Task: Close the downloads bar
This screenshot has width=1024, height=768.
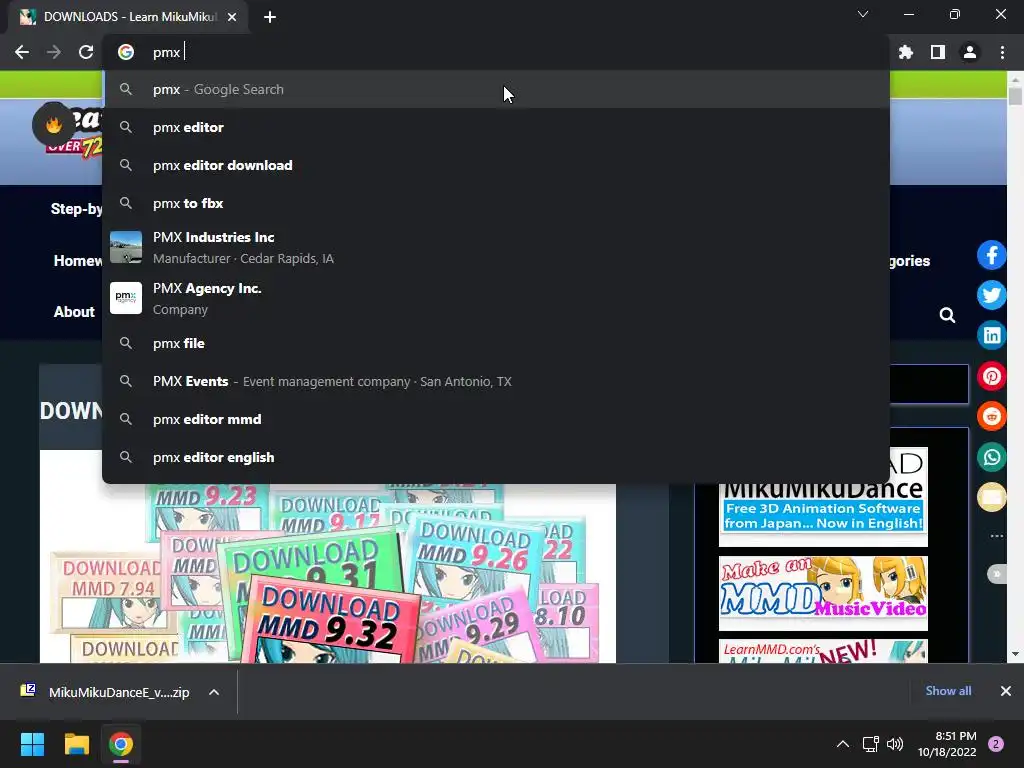Action: (1006, 691)
